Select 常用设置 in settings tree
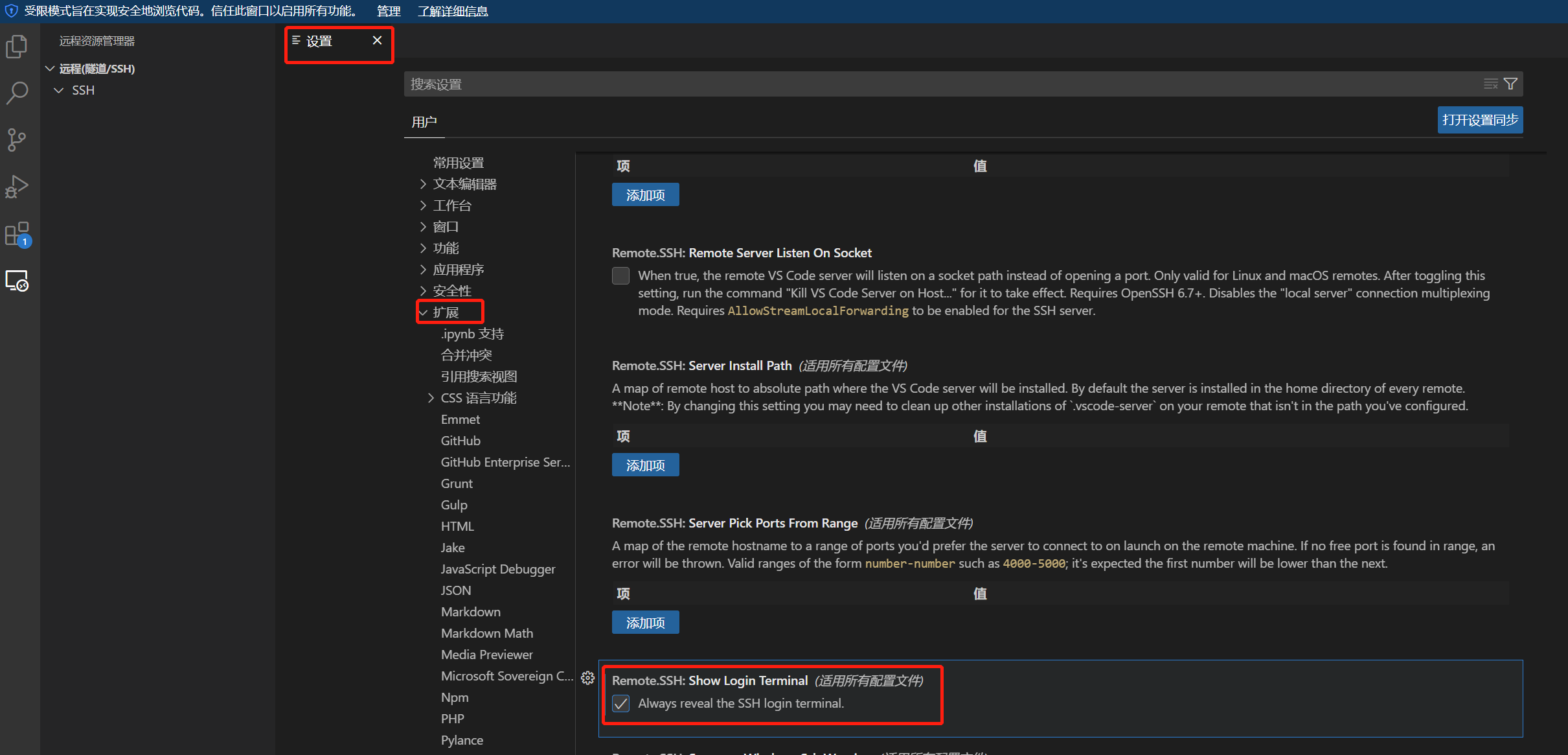1568x755 pixels. tap(459, 163)
